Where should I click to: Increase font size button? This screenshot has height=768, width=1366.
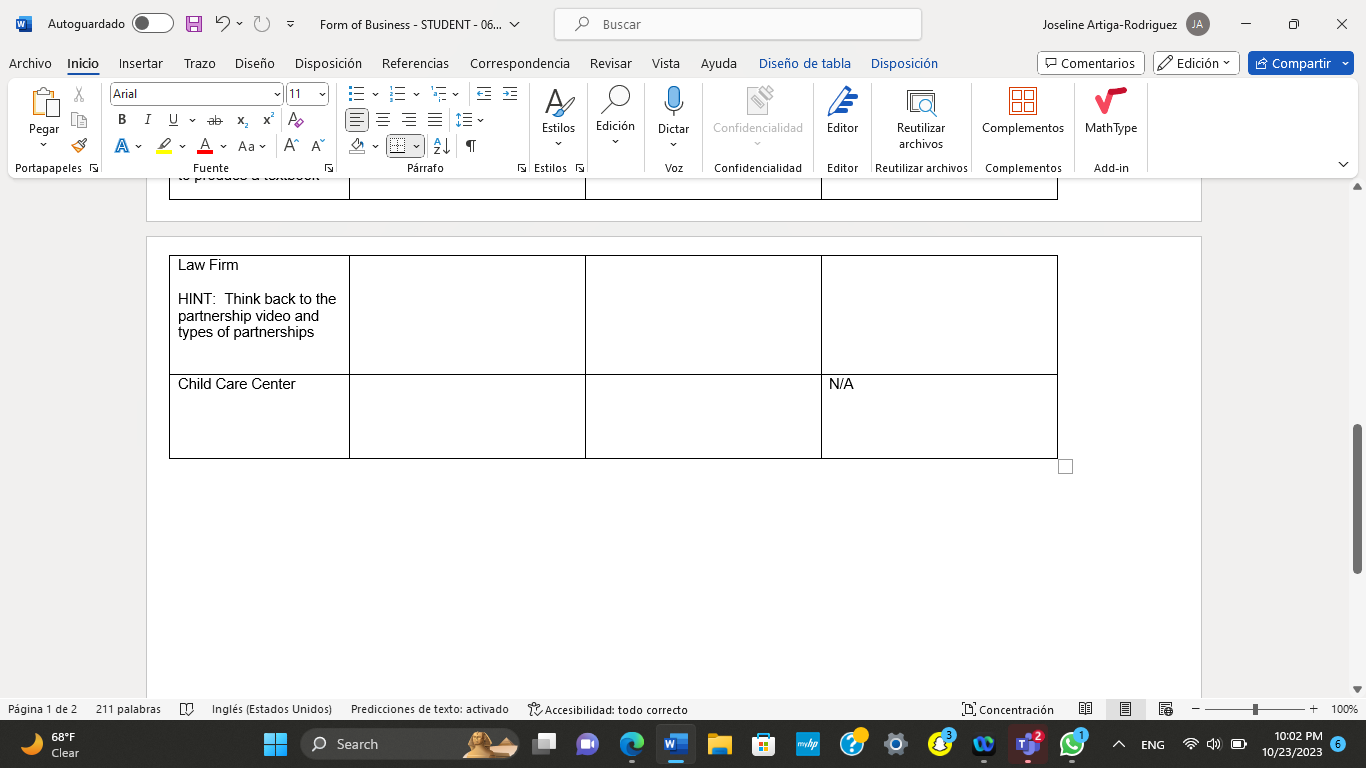tap(291, 146)
